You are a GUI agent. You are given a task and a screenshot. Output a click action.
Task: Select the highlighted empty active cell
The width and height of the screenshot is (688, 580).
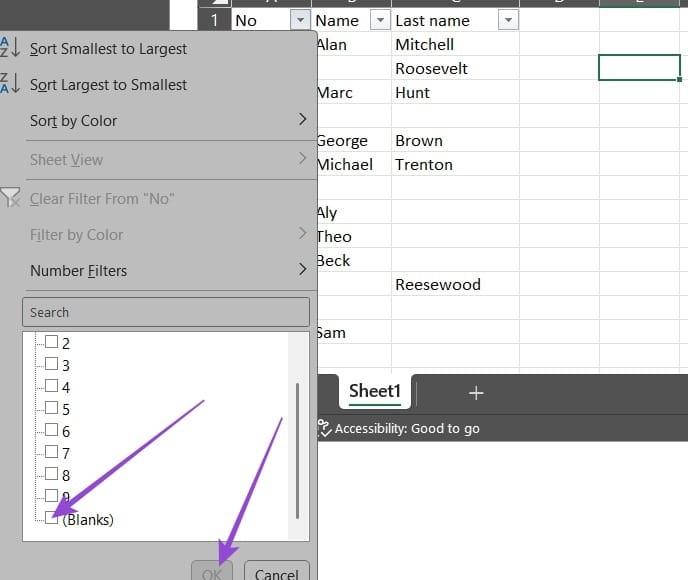(x=639, y=68)
